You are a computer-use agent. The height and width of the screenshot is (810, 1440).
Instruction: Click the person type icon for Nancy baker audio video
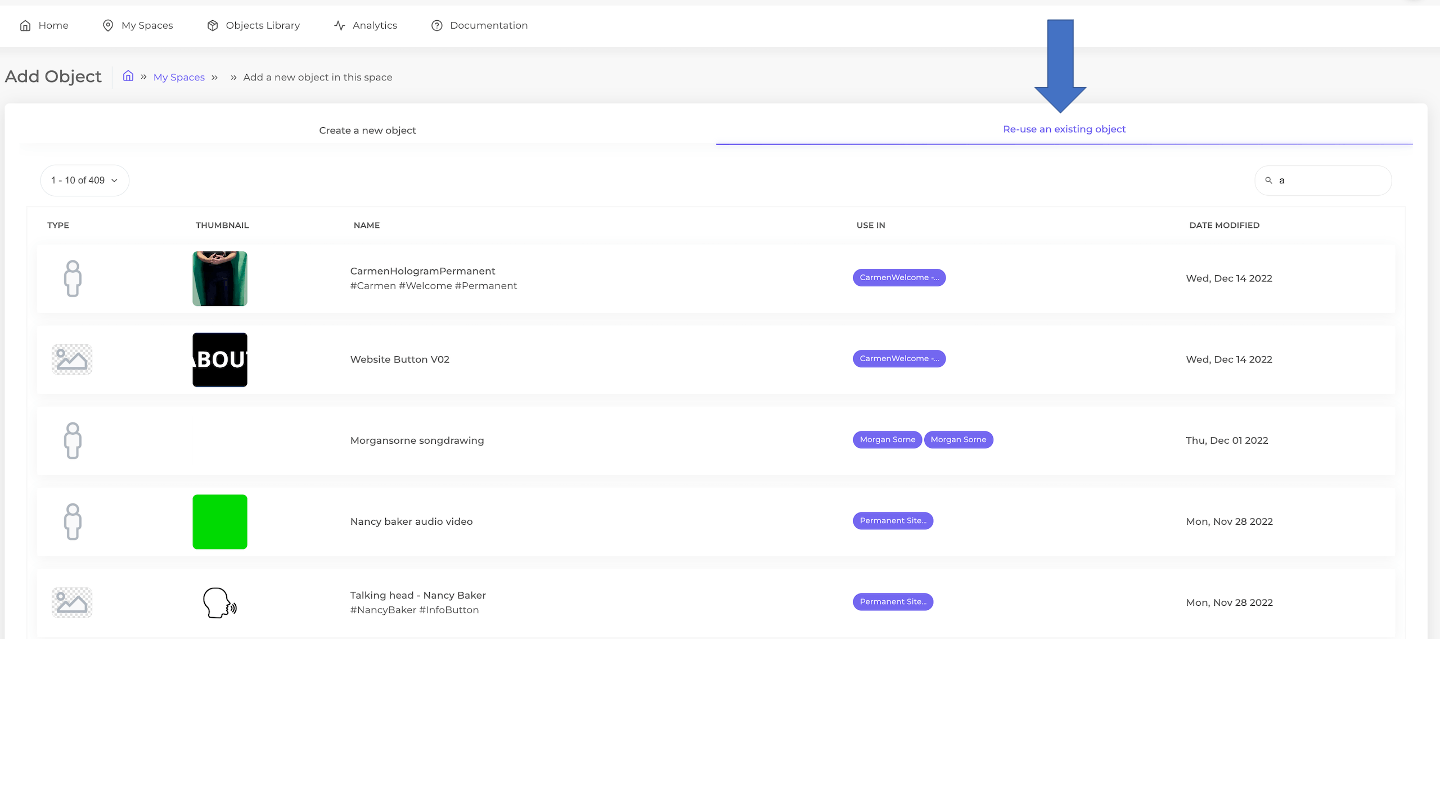point(72,522)
